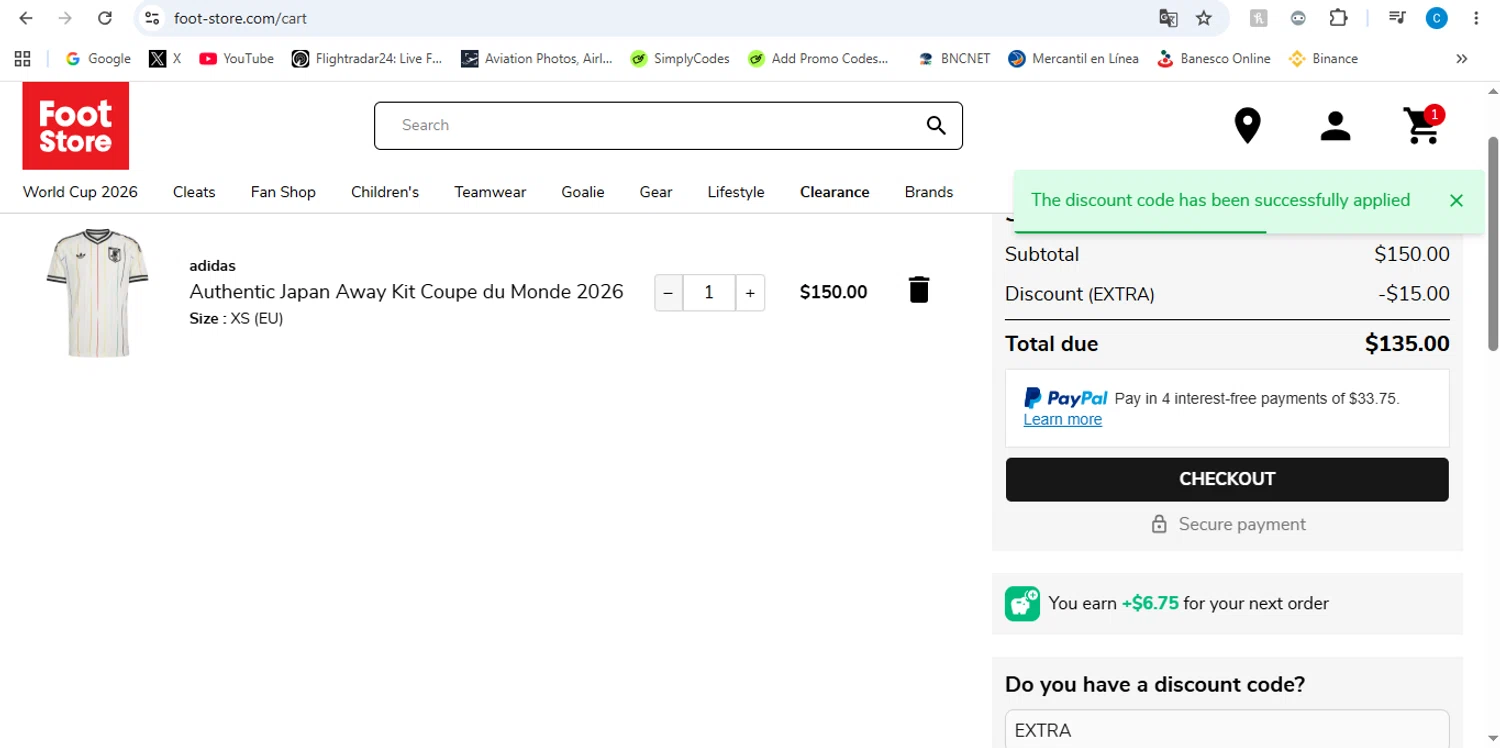
Task: Click the PayPal logo
Action: (x=1065, y=398)
